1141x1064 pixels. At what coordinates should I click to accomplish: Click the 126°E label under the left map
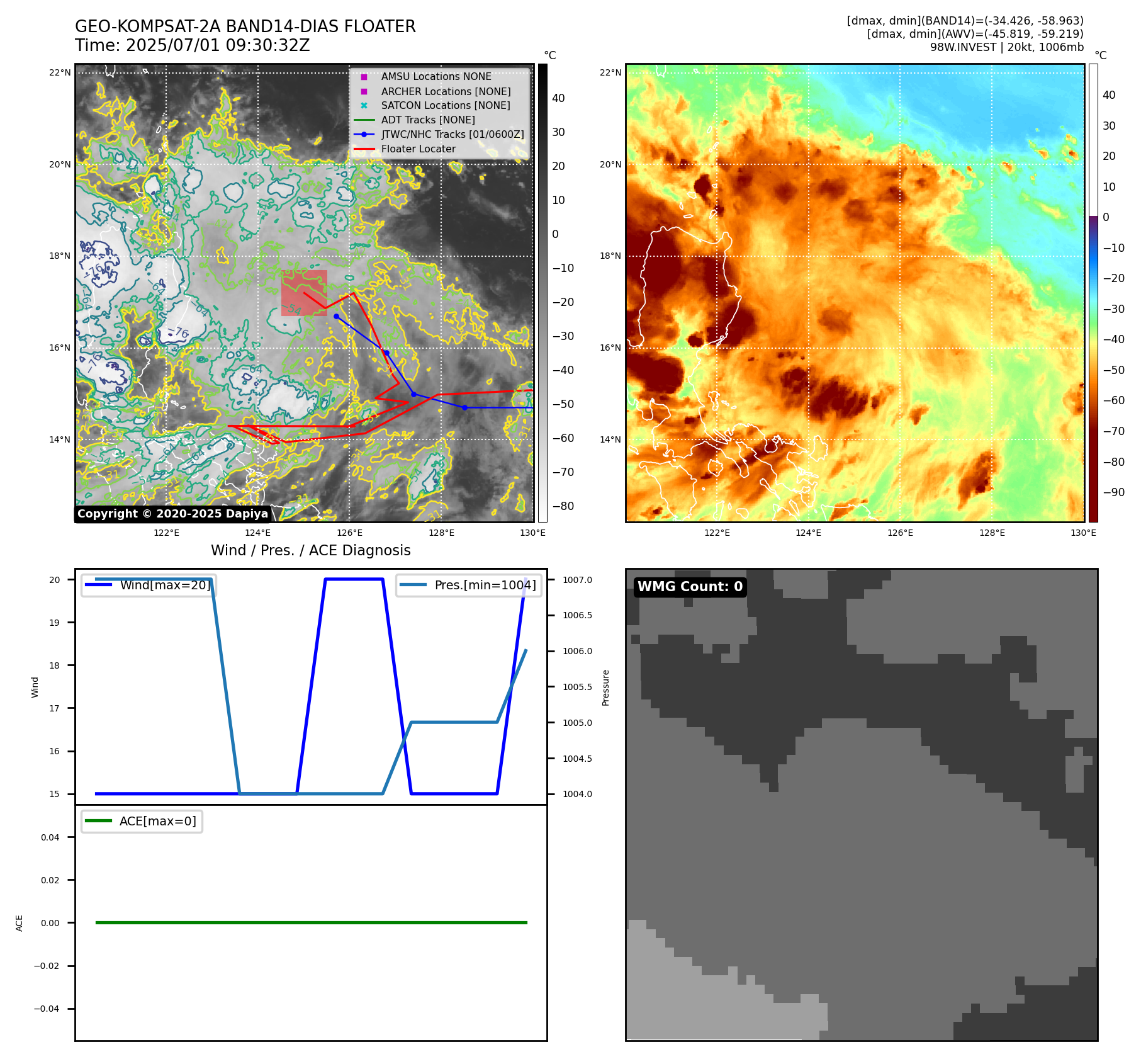[x=350, y=533]
